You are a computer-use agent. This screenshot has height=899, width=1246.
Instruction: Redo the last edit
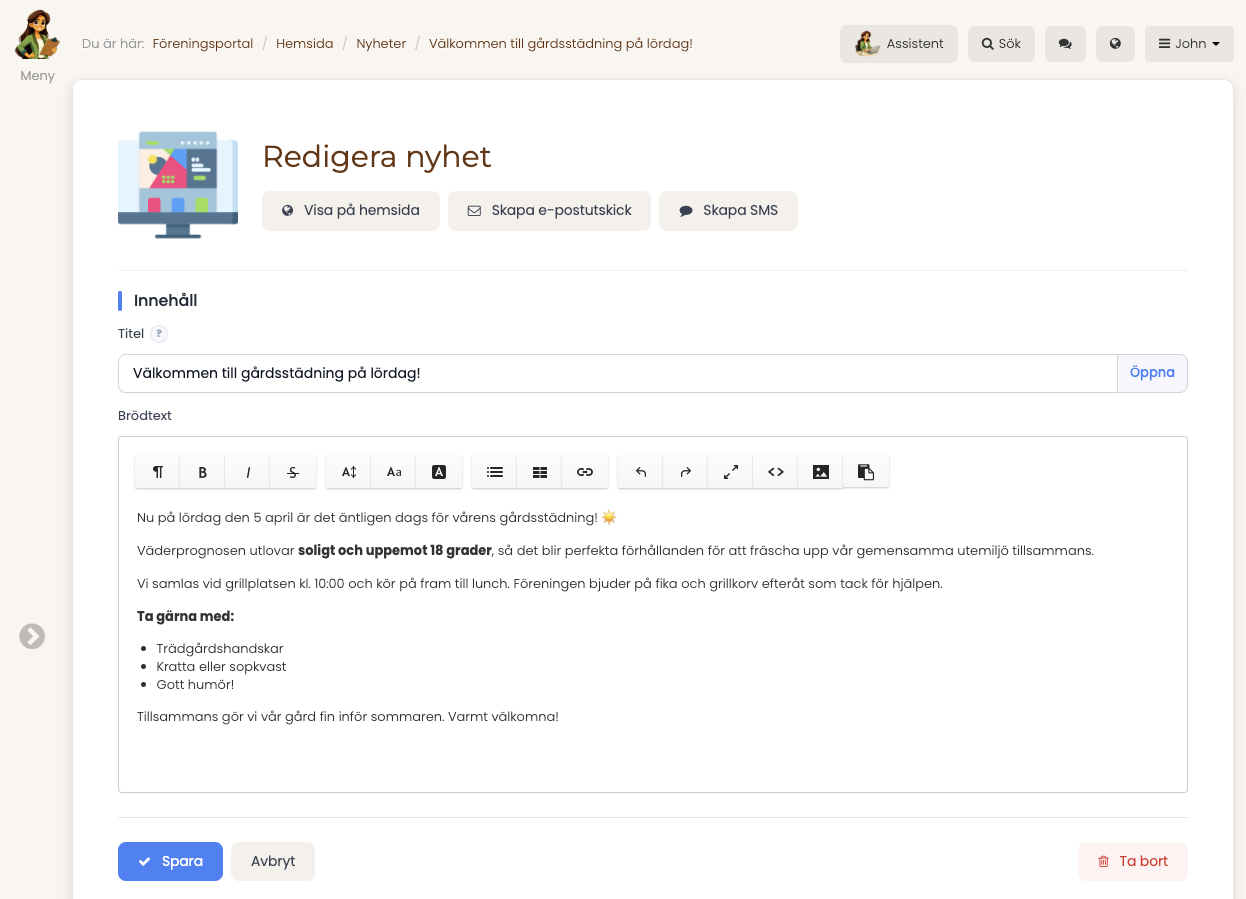click(x=686, y=472)
